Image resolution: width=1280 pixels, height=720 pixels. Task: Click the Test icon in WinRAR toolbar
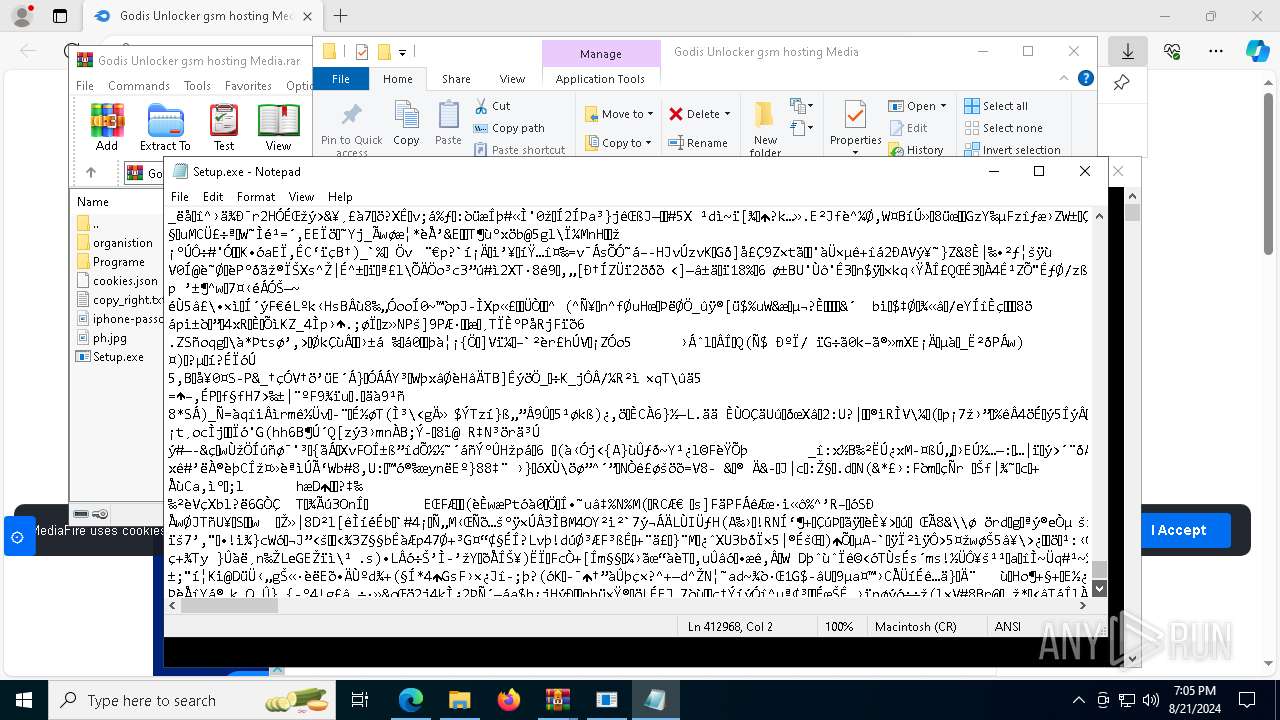click(x=224, y=127)
